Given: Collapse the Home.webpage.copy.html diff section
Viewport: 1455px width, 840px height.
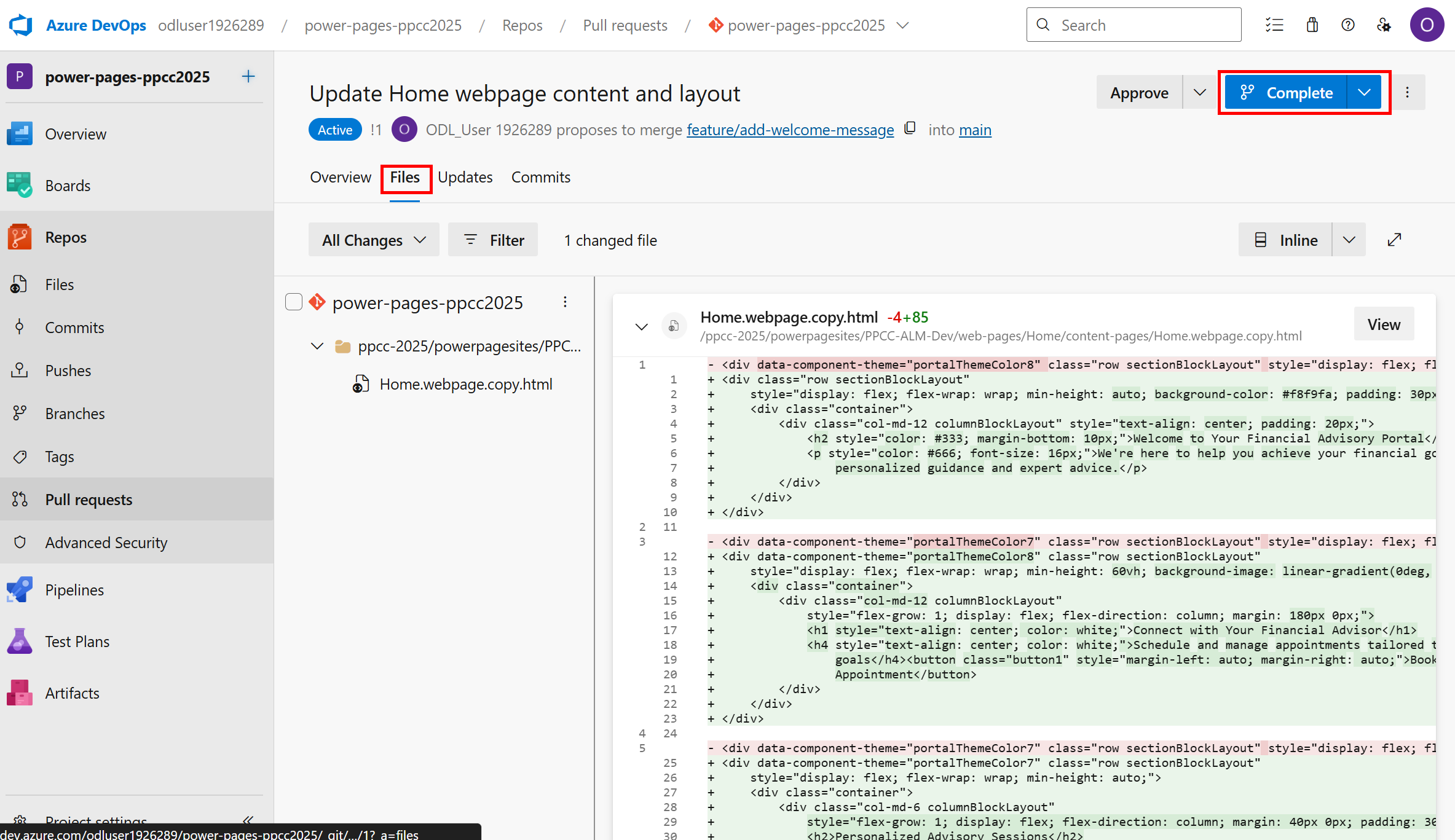Looking at the screenshot, I should [641, 326].
